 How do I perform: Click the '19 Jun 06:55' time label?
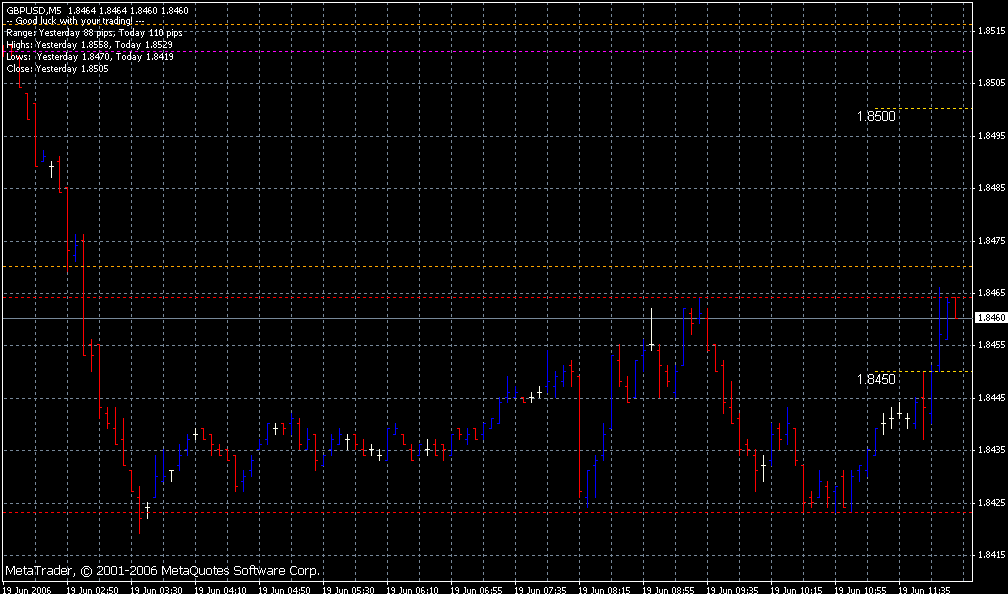click(x=476, y=590)
